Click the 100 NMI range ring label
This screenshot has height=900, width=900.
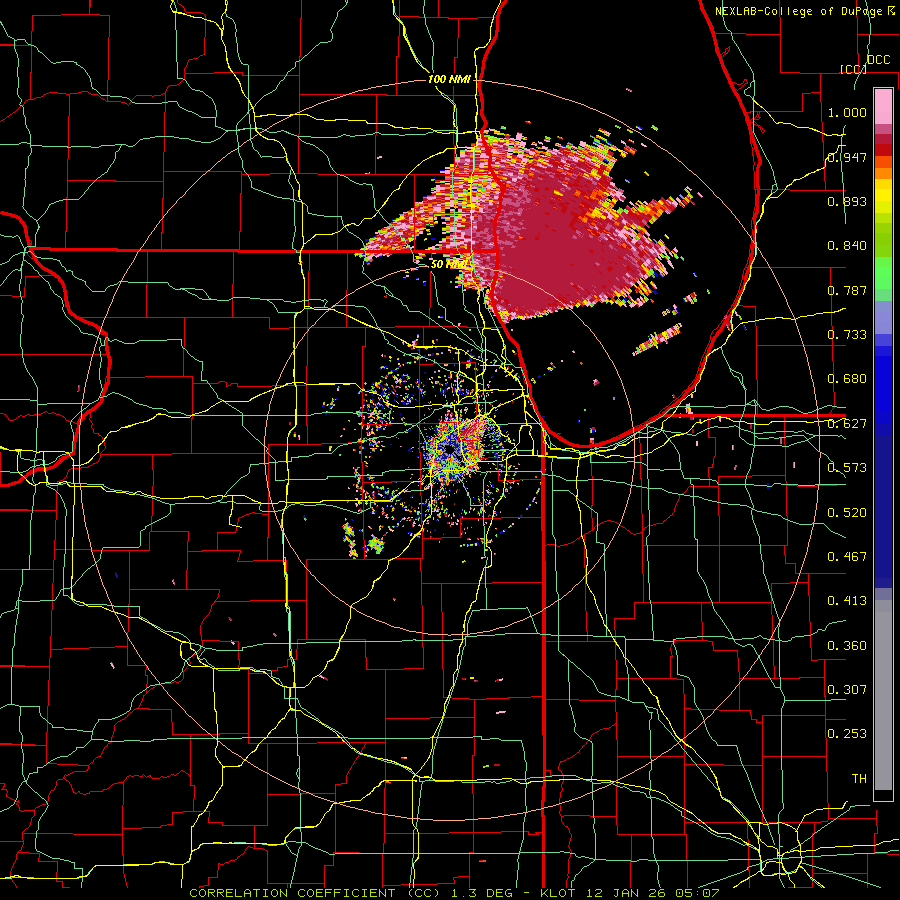(449, 79)
